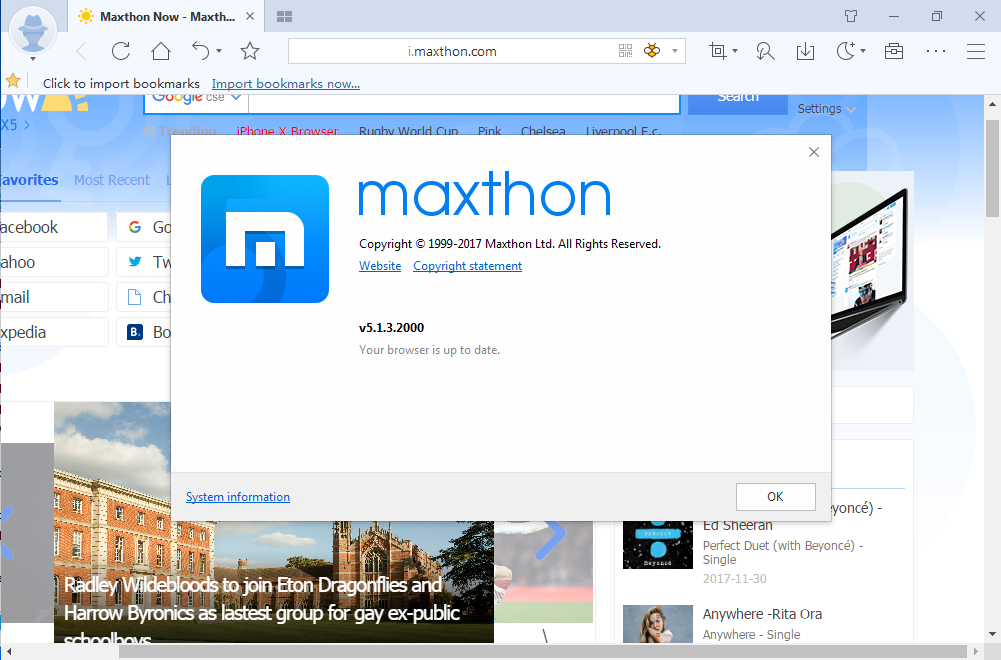Click trending topic Liverpool F.c.
1001x660 pixels.
(x=623, y=131)
